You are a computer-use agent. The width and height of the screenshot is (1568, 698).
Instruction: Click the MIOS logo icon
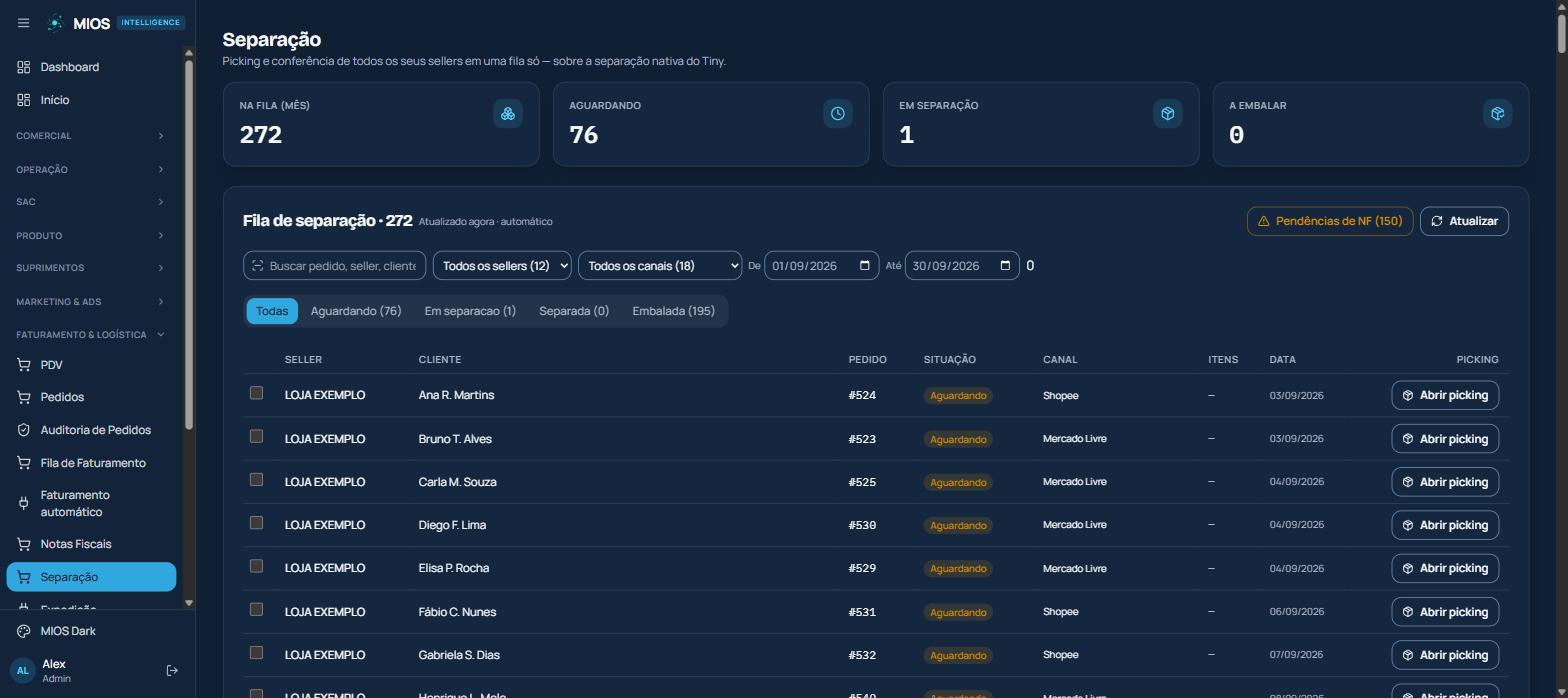(x=56, y=23)
